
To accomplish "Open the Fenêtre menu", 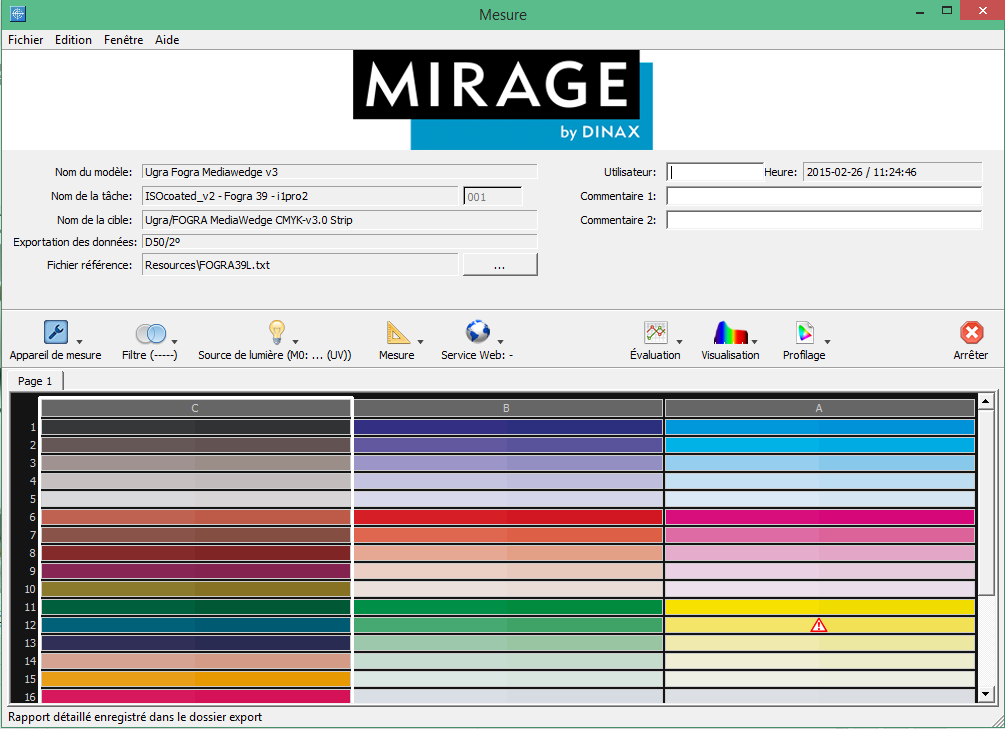I will click(x=124, y=40).
